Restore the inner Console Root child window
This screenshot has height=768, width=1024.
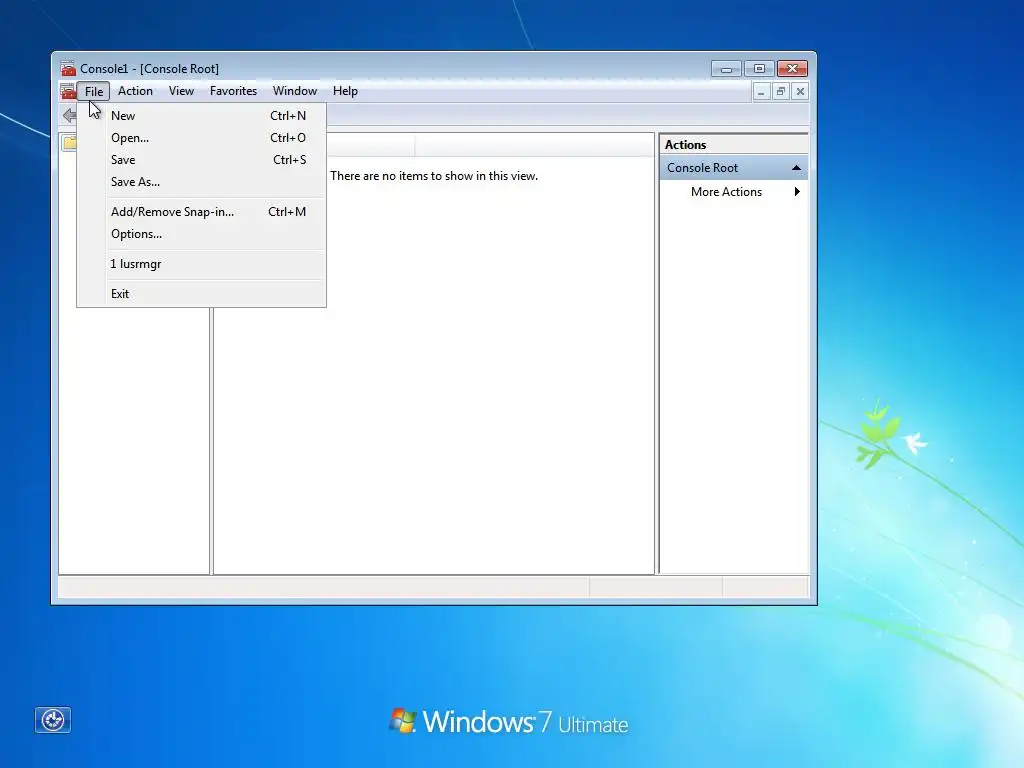coord(780,91)
